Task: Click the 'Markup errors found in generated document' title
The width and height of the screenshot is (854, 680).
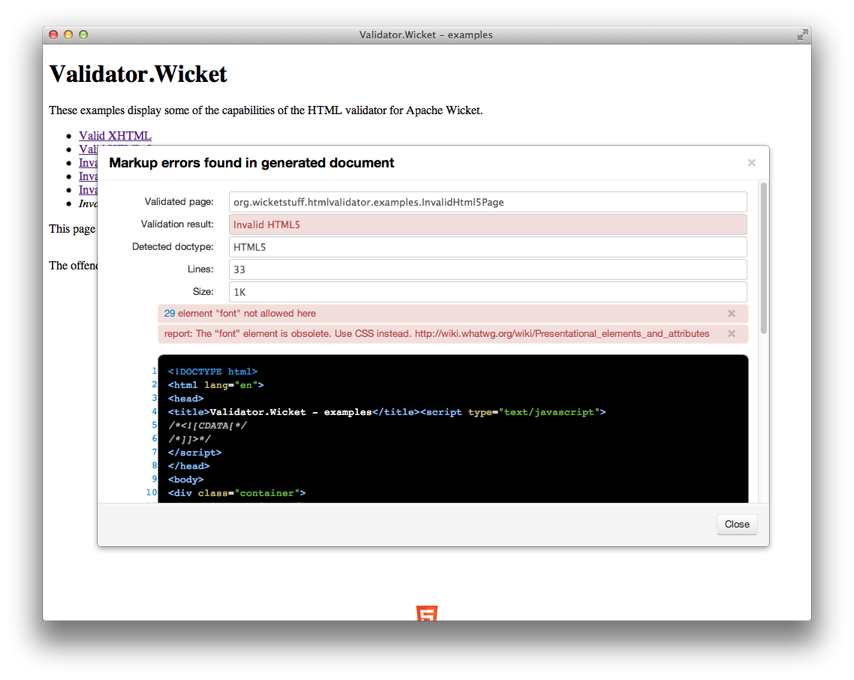Action: (252, 163)
